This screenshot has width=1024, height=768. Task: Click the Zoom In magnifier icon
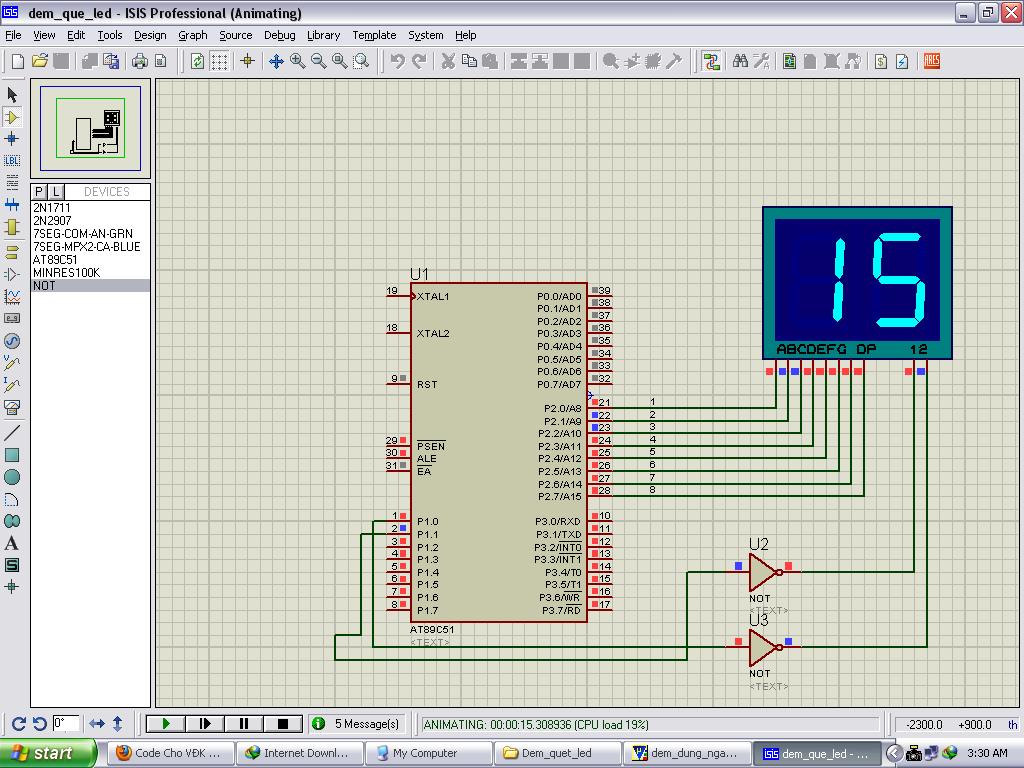(x=297, y=61)
